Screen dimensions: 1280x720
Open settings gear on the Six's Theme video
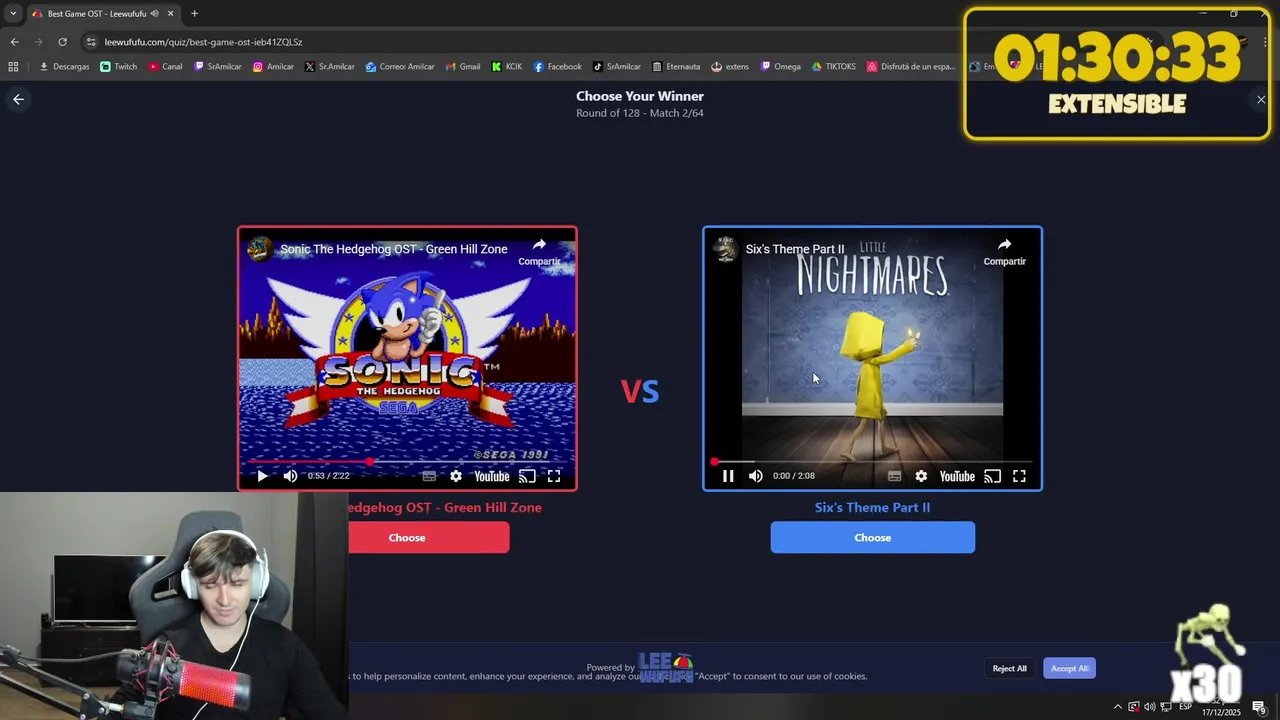point(921,476)
